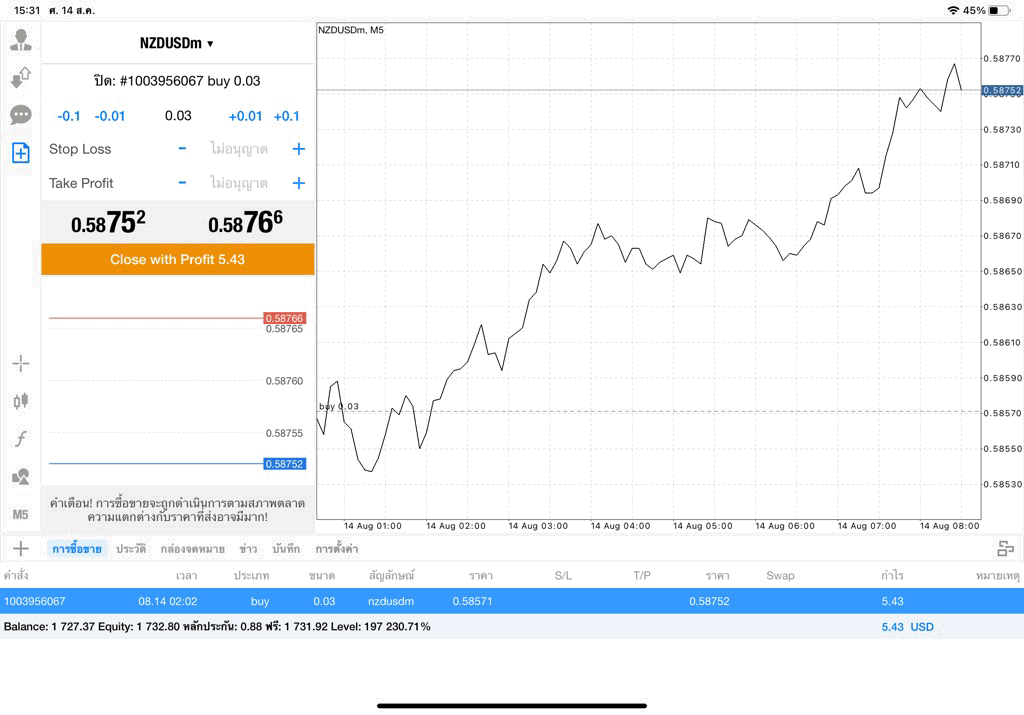The width and height of the screenshot is (1024, 715).
Task: Add new item with bottom plus button
Action: click(21, 548)
